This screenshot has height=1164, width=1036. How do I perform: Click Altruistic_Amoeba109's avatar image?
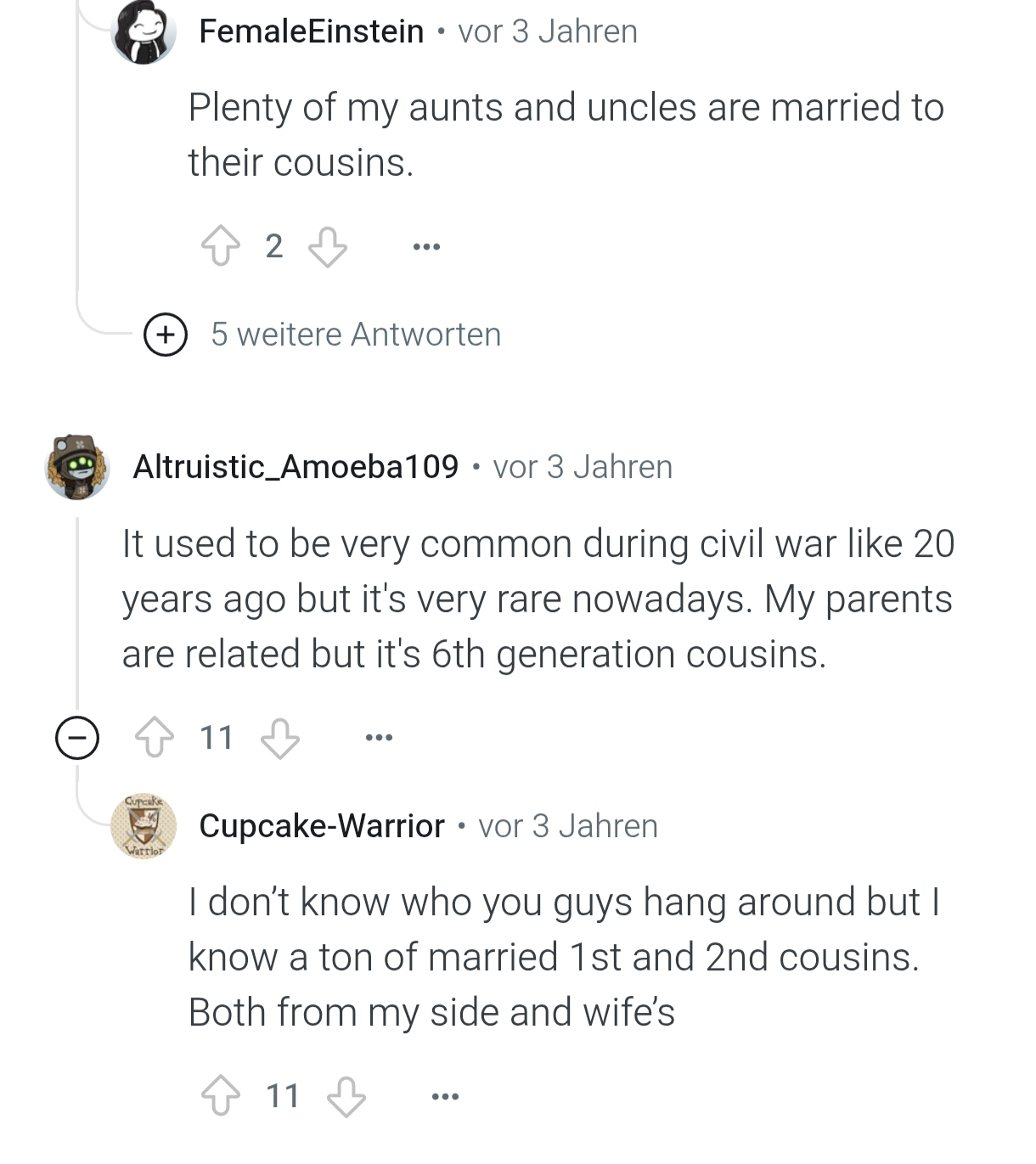point(77,467)
